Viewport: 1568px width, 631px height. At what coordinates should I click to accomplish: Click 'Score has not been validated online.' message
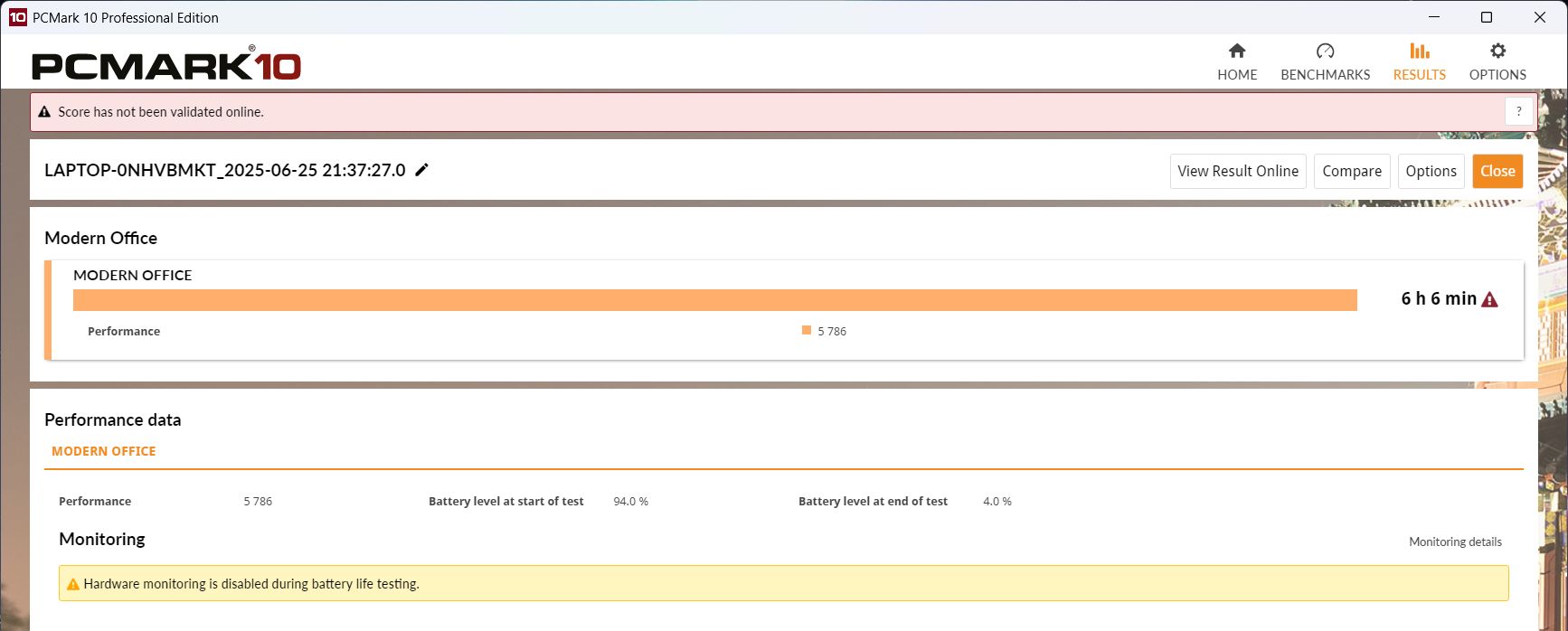click(x=161, y=112)
